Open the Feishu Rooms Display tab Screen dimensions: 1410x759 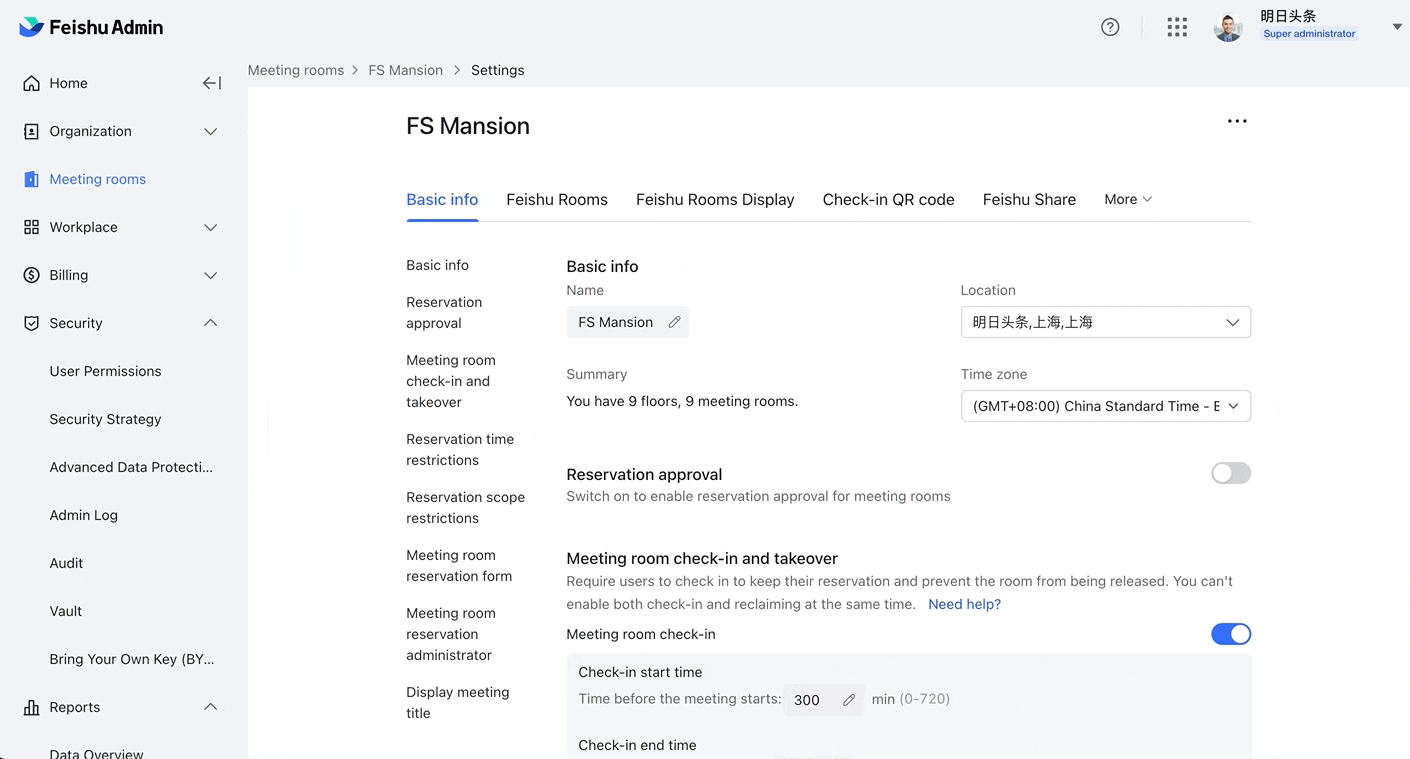click(x=714, y=199)
